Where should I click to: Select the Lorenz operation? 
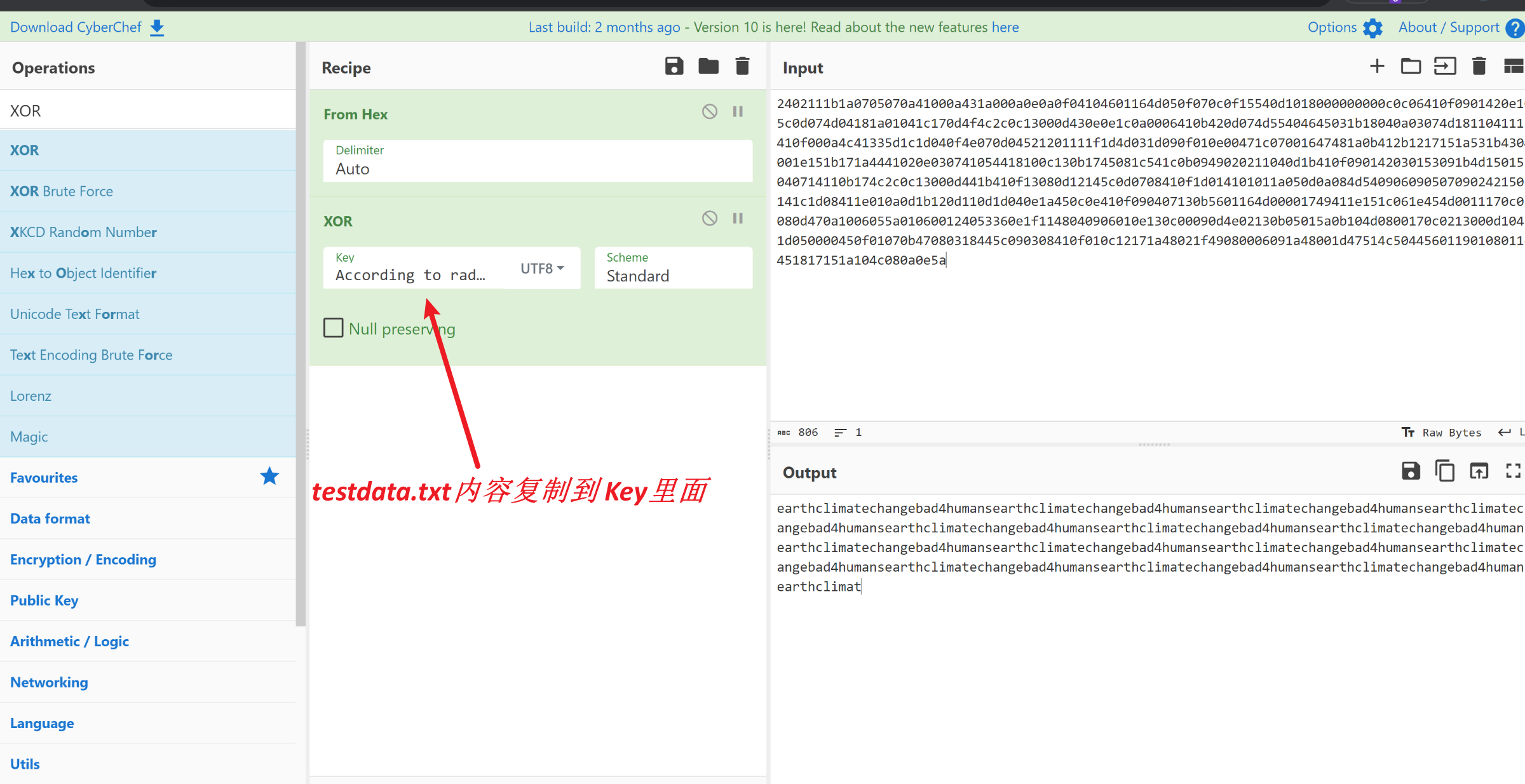click(x=148, y=396)
